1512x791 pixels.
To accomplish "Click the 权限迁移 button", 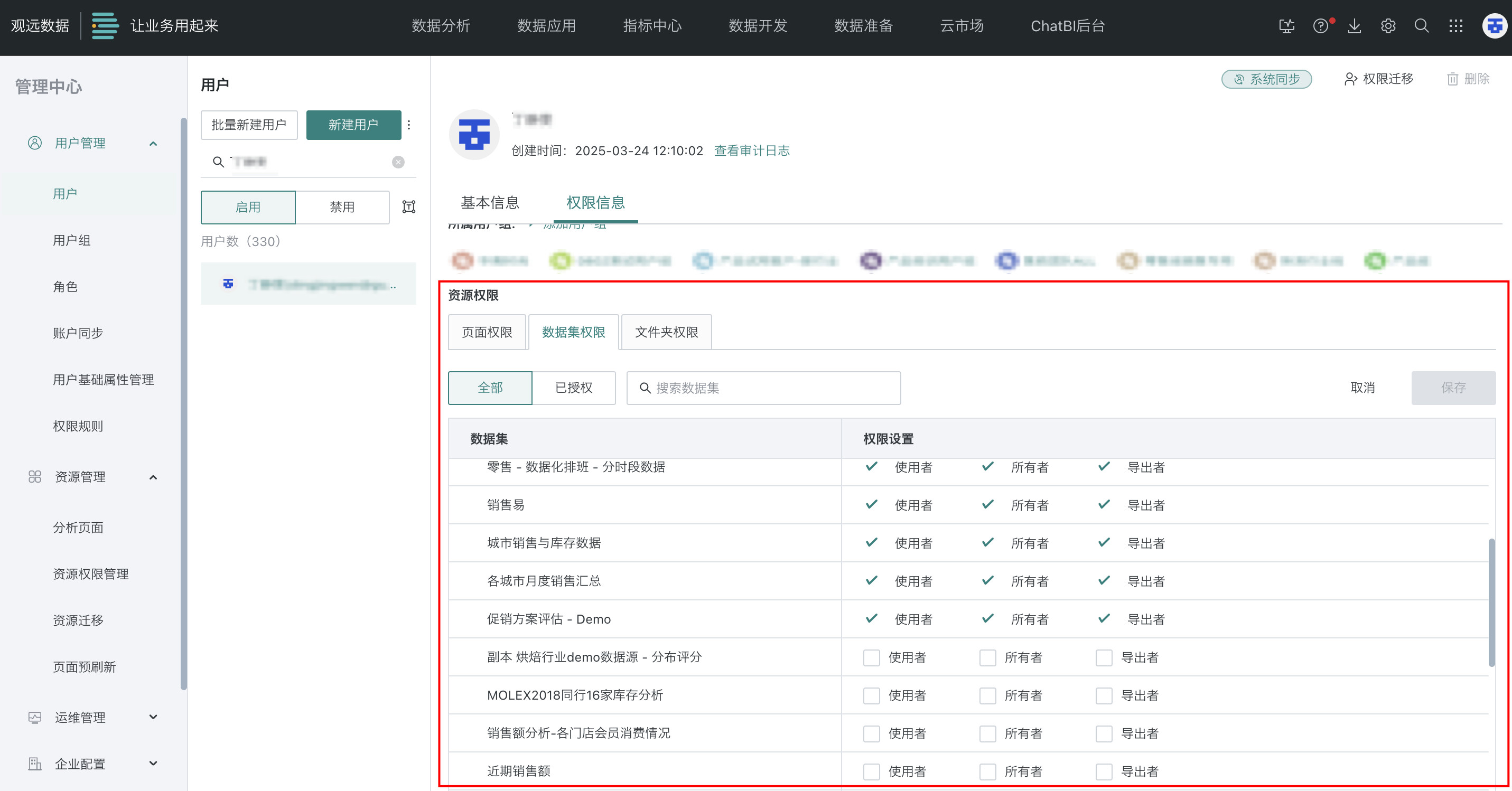I will click(x=1379, y=79).
